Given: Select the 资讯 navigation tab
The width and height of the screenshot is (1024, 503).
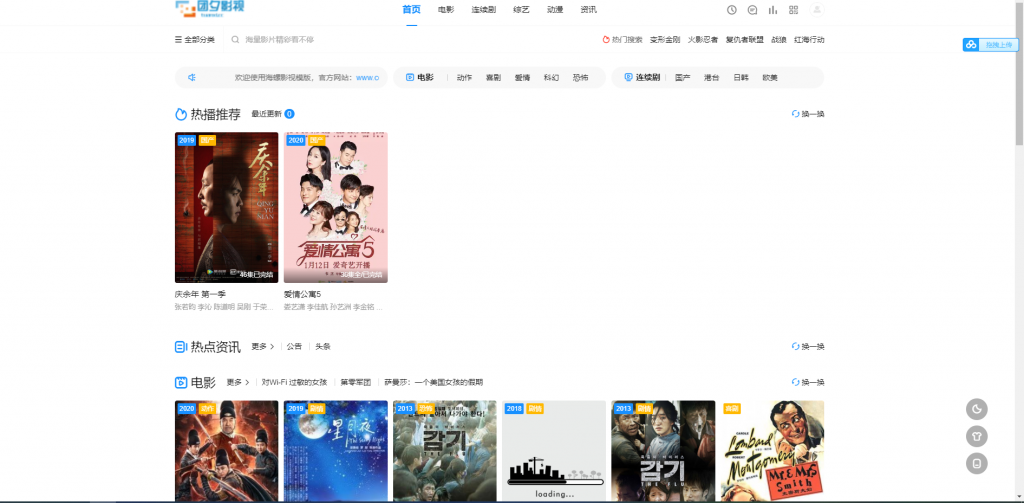Looking at the screenshot, I should click(x=588, y=10).
